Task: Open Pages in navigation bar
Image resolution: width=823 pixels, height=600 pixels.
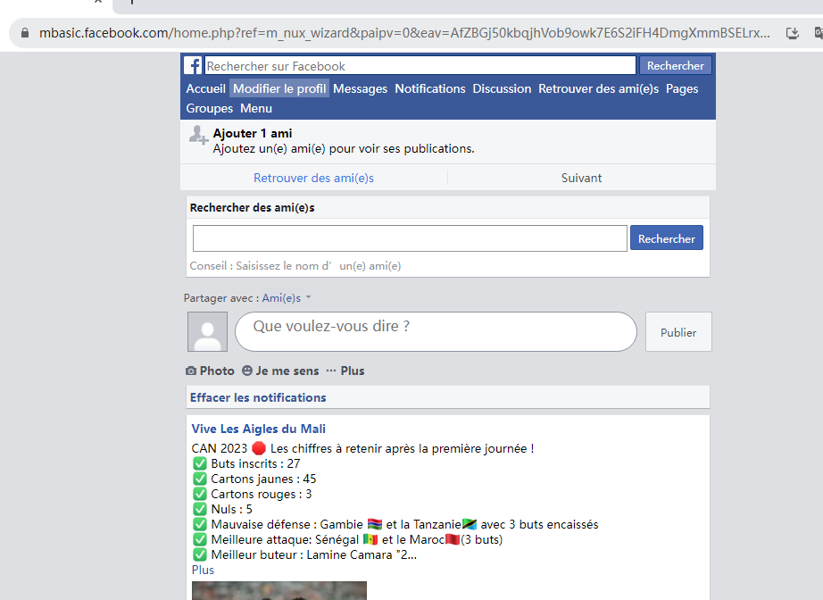Action: click(682, 89)
